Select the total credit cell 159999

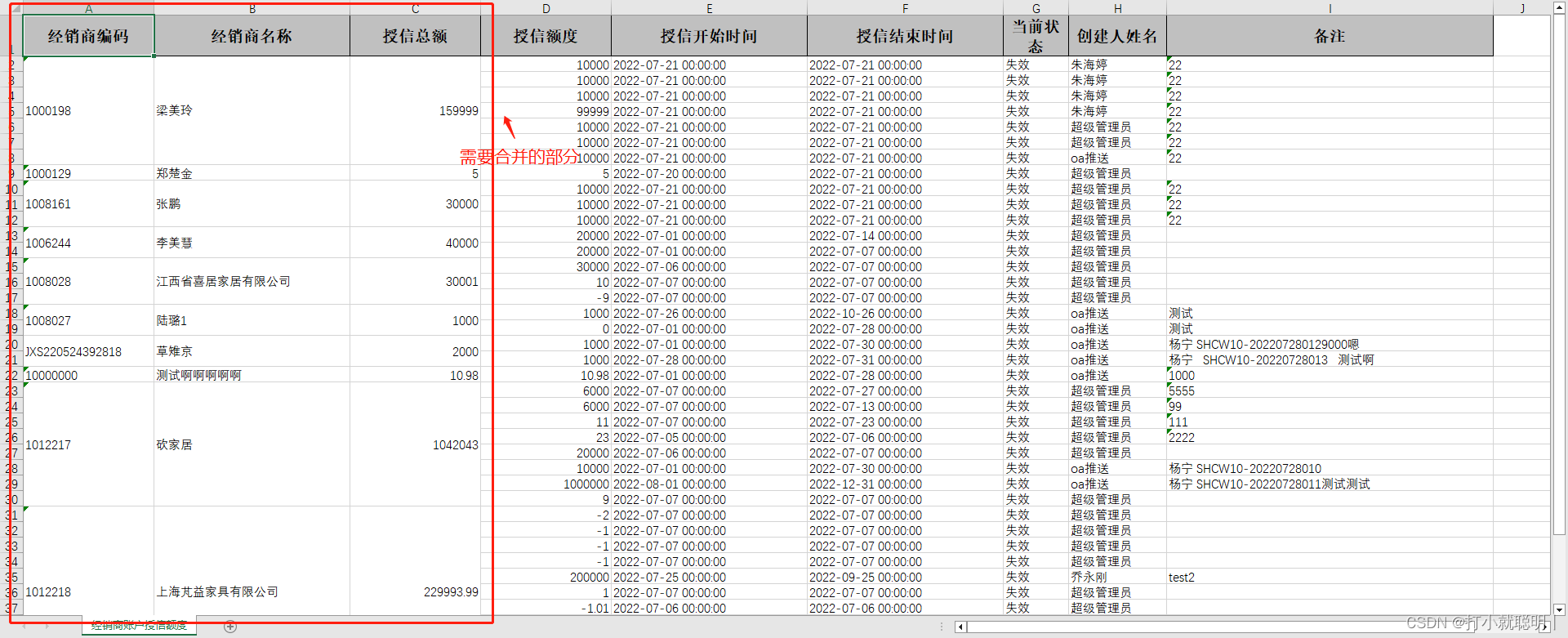tap(415, 111)
